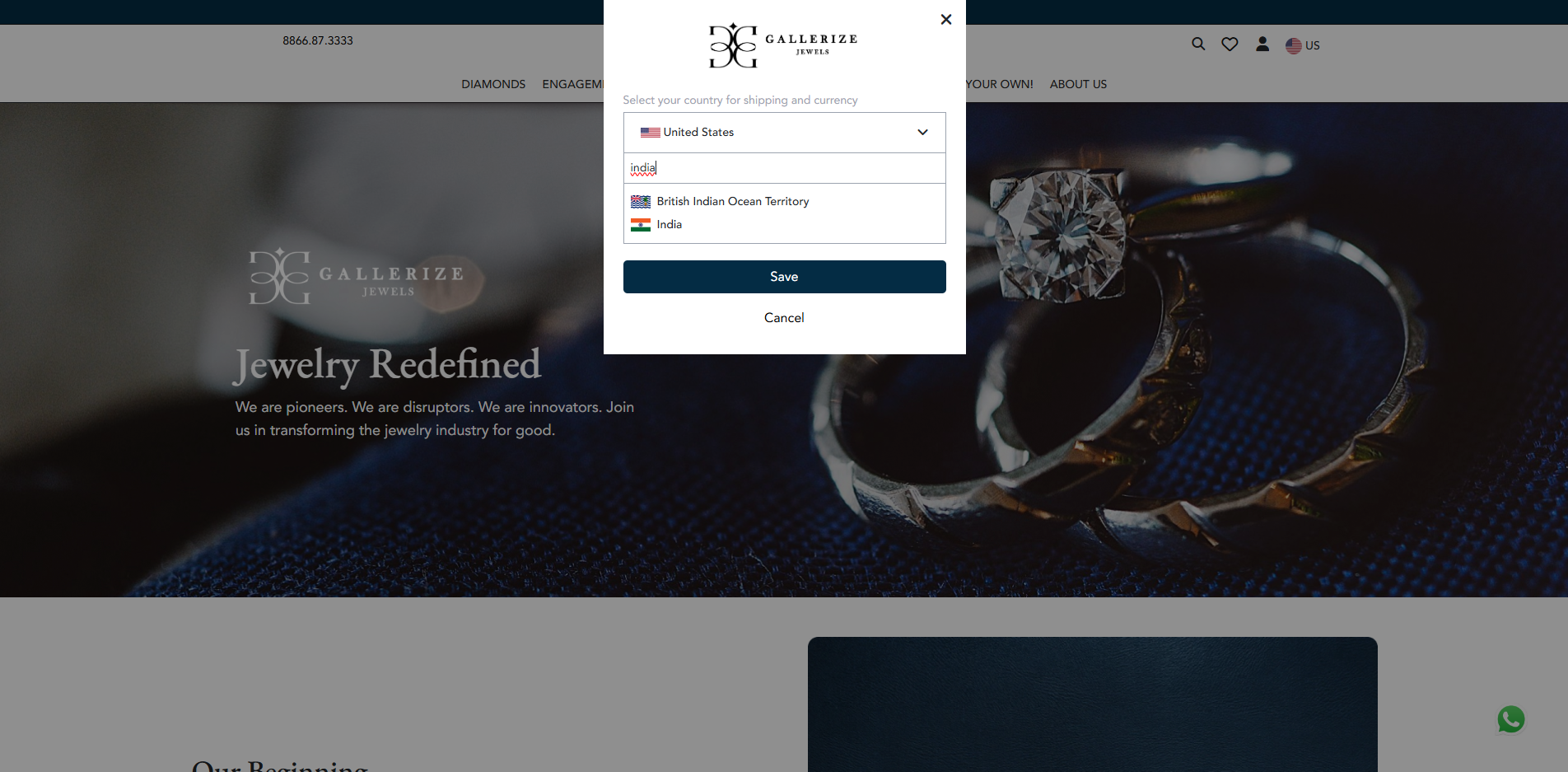Click the British Indian Ocean Territory flag
This screenshot has width=1568, height=772.
tap(641, 202)
